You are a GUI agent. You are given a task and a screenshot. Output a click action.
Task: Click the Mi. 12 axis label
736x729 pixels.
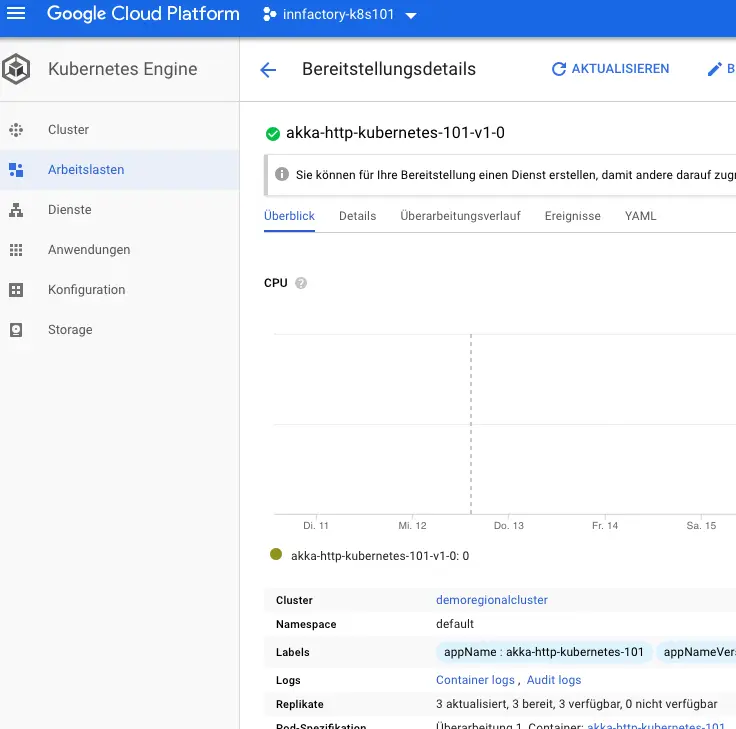[412, 526]
